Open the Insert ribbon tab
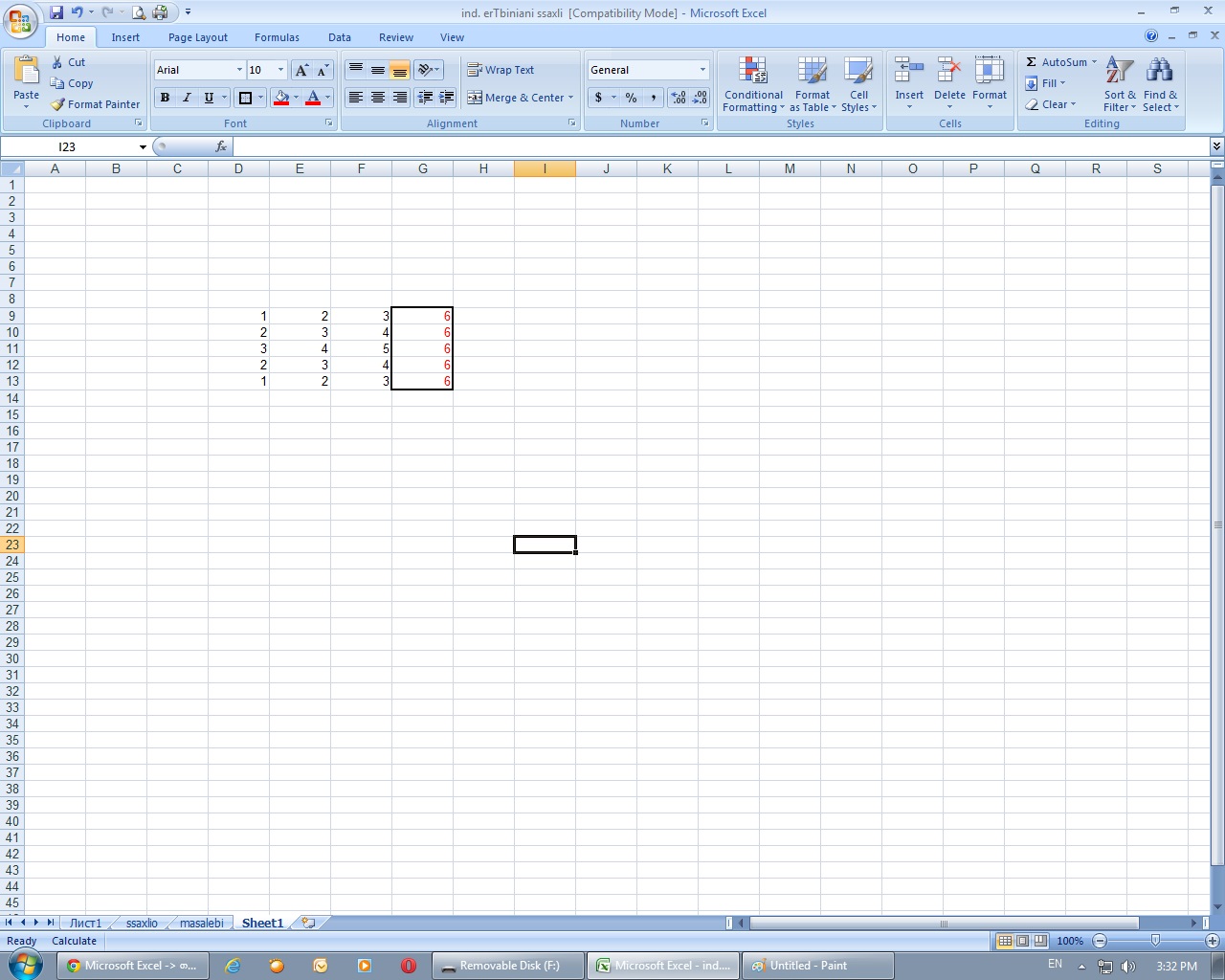The width and height of the screenshot is (1225, 980). click(125, 37)
